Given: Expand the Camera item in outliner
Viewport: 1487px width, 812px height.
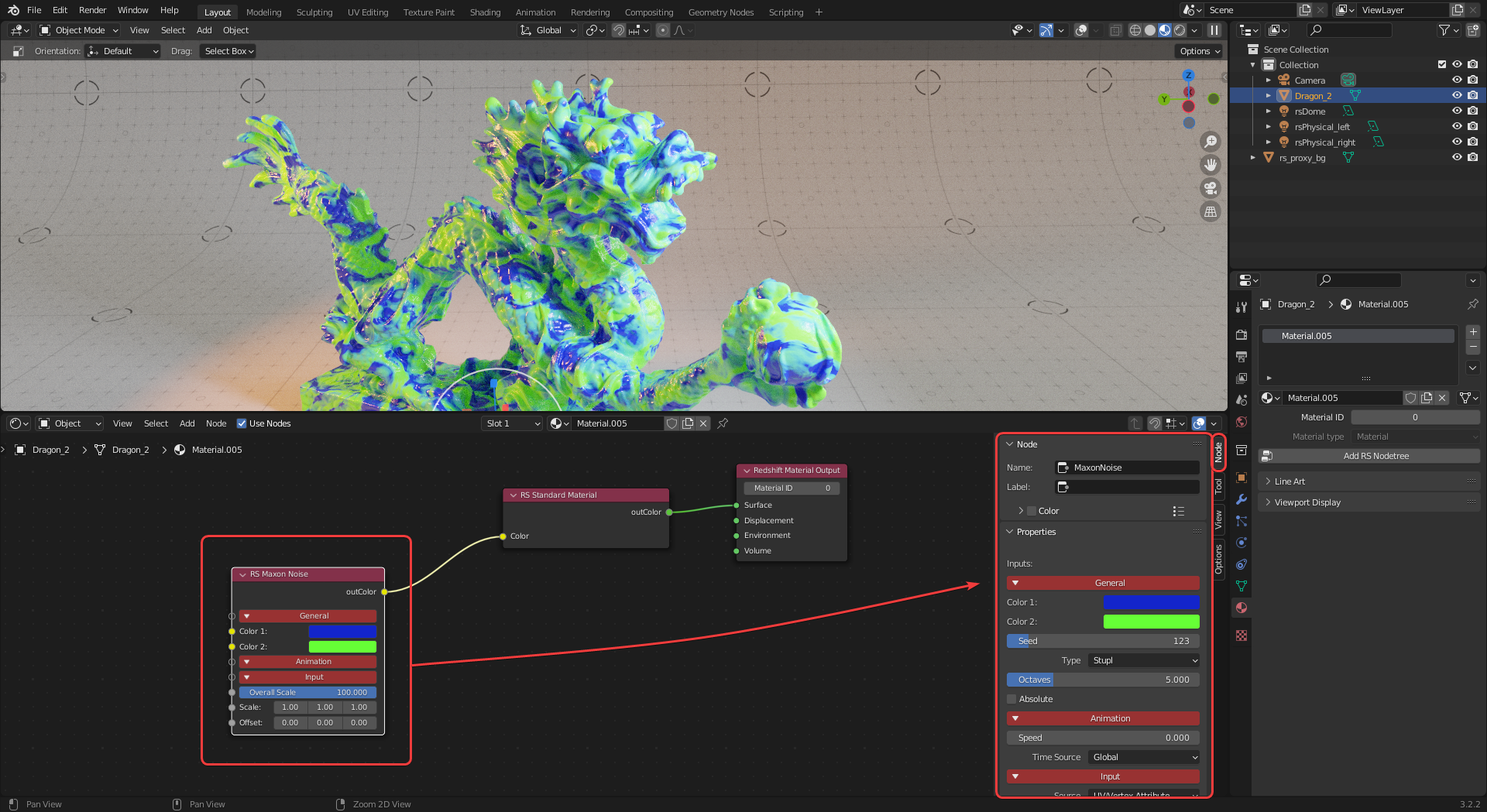Looking at the screenshot, I should point(1269,81).
